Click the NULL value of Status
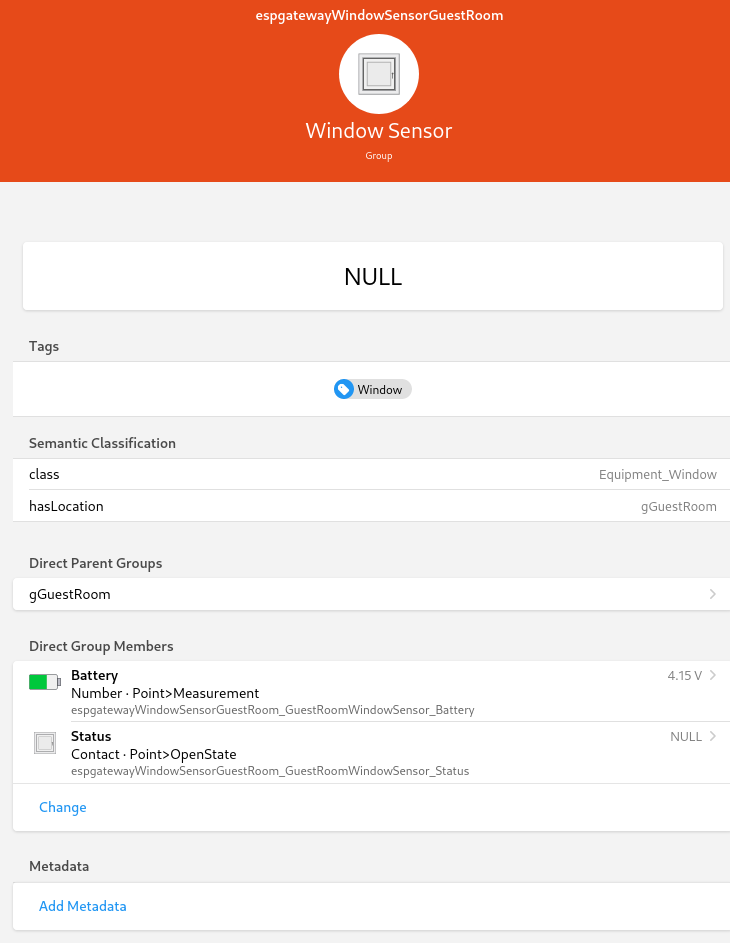 [686, 737]
